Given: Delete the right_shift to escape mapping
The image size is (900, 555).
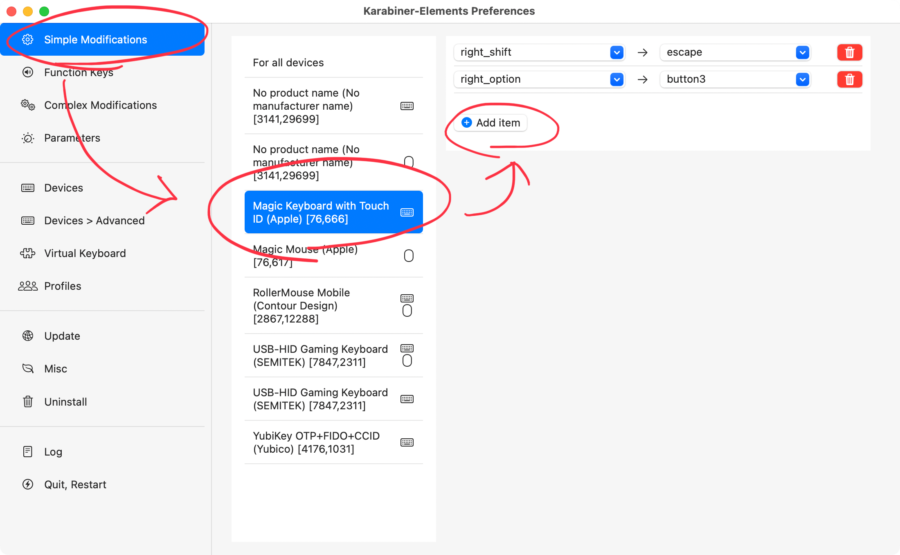Looking at the screenshot, I should (x=849, y=52).
